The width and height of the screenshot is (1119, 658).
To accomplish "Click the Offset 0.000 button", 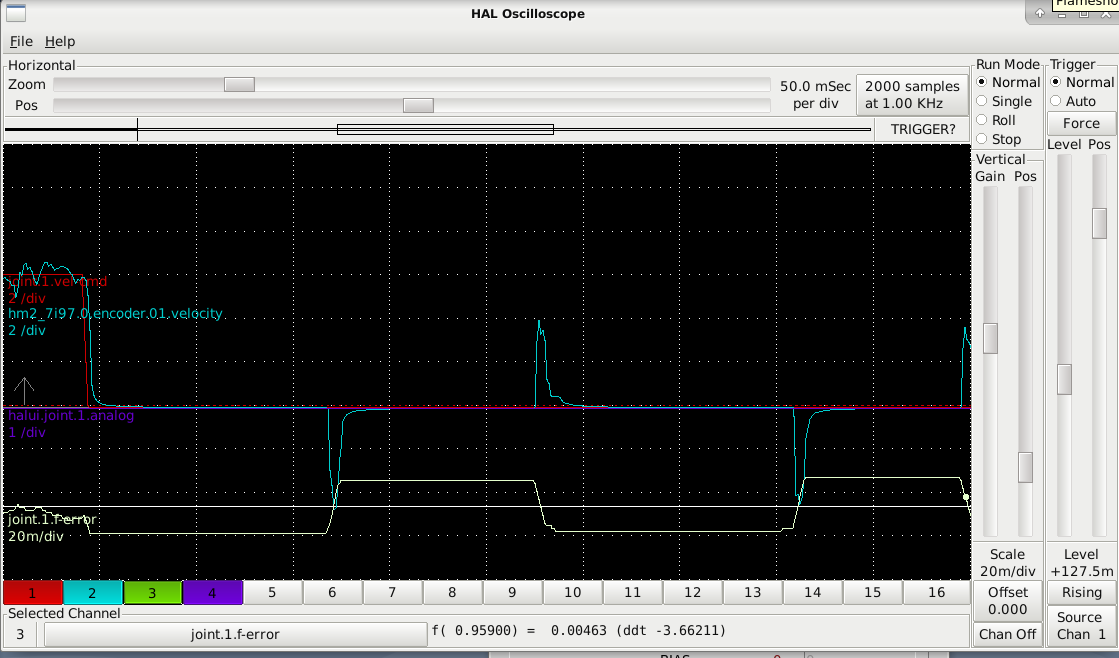I will tap(1008, 601).
